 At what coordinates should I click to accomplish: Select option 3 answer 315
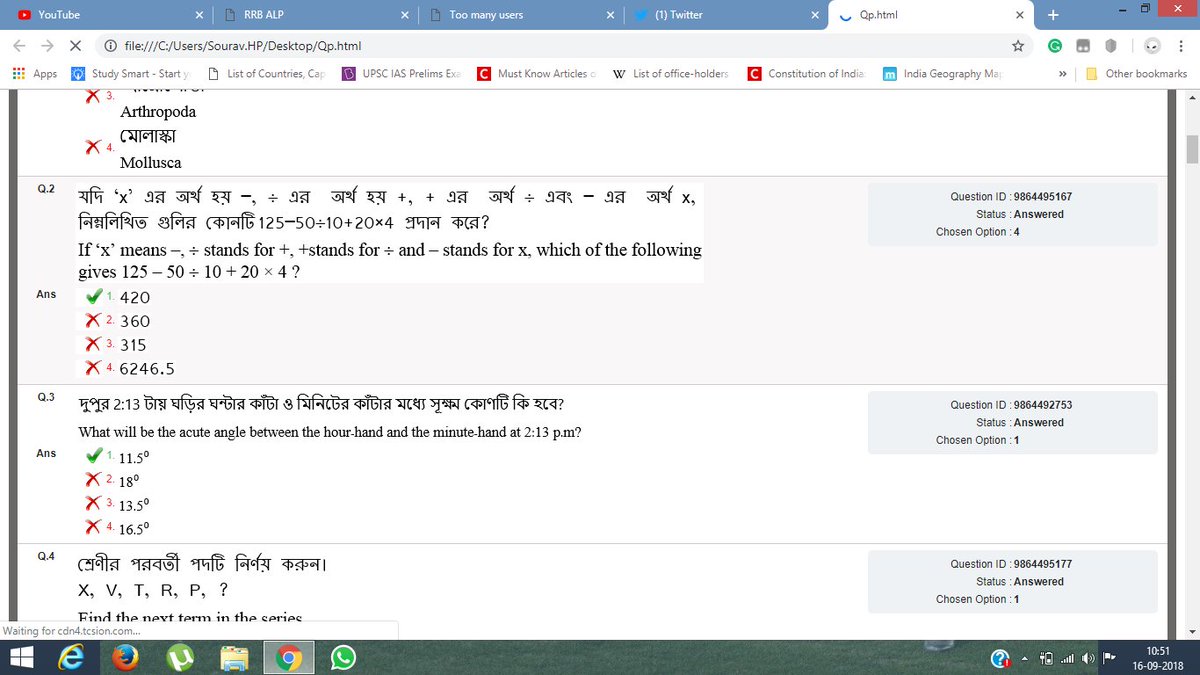coord(133,344)
